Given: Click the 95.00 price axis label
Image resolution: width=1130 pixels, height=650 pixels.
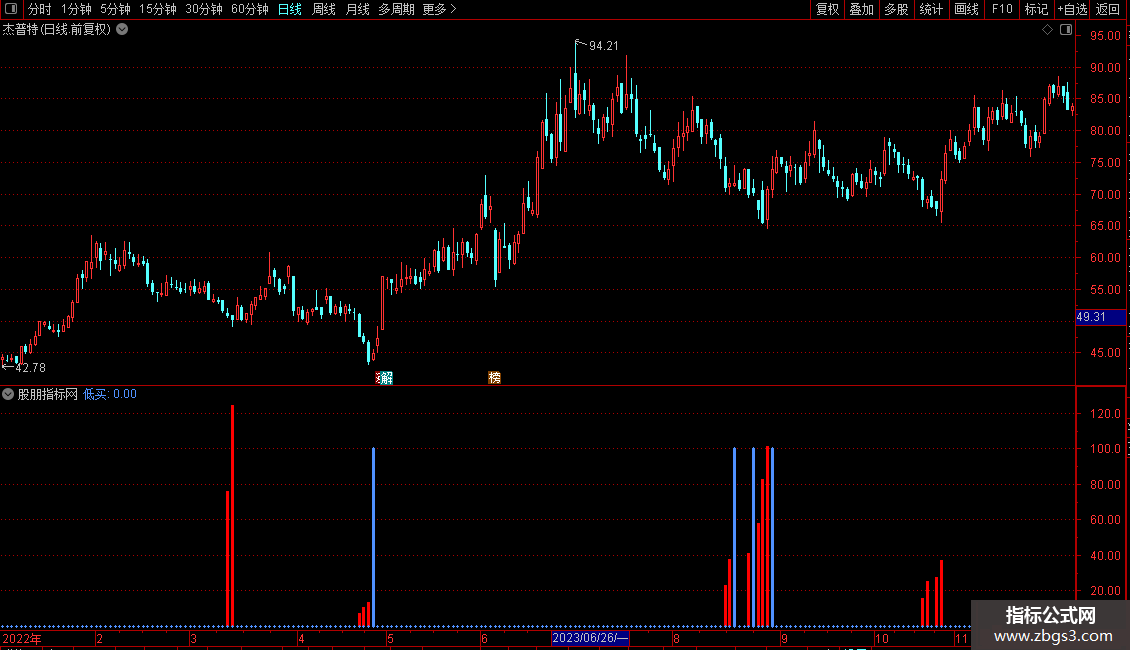Looking at the screenshot, I should [x=1105, y=36].
